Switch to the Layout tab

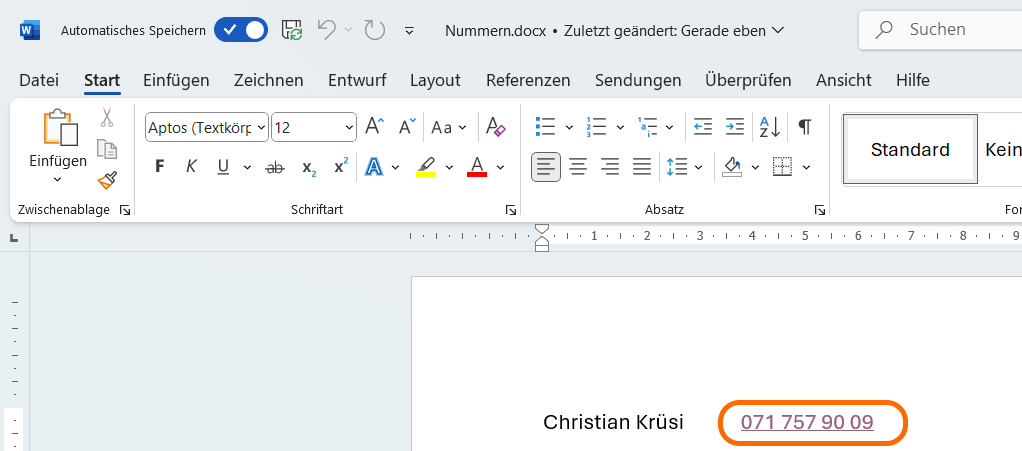435,80
